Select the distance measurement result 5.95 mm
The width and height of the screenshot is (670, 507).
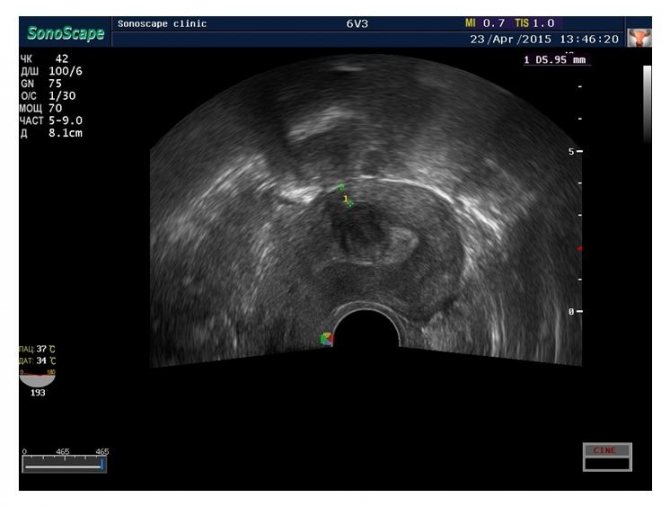[555, 60]
